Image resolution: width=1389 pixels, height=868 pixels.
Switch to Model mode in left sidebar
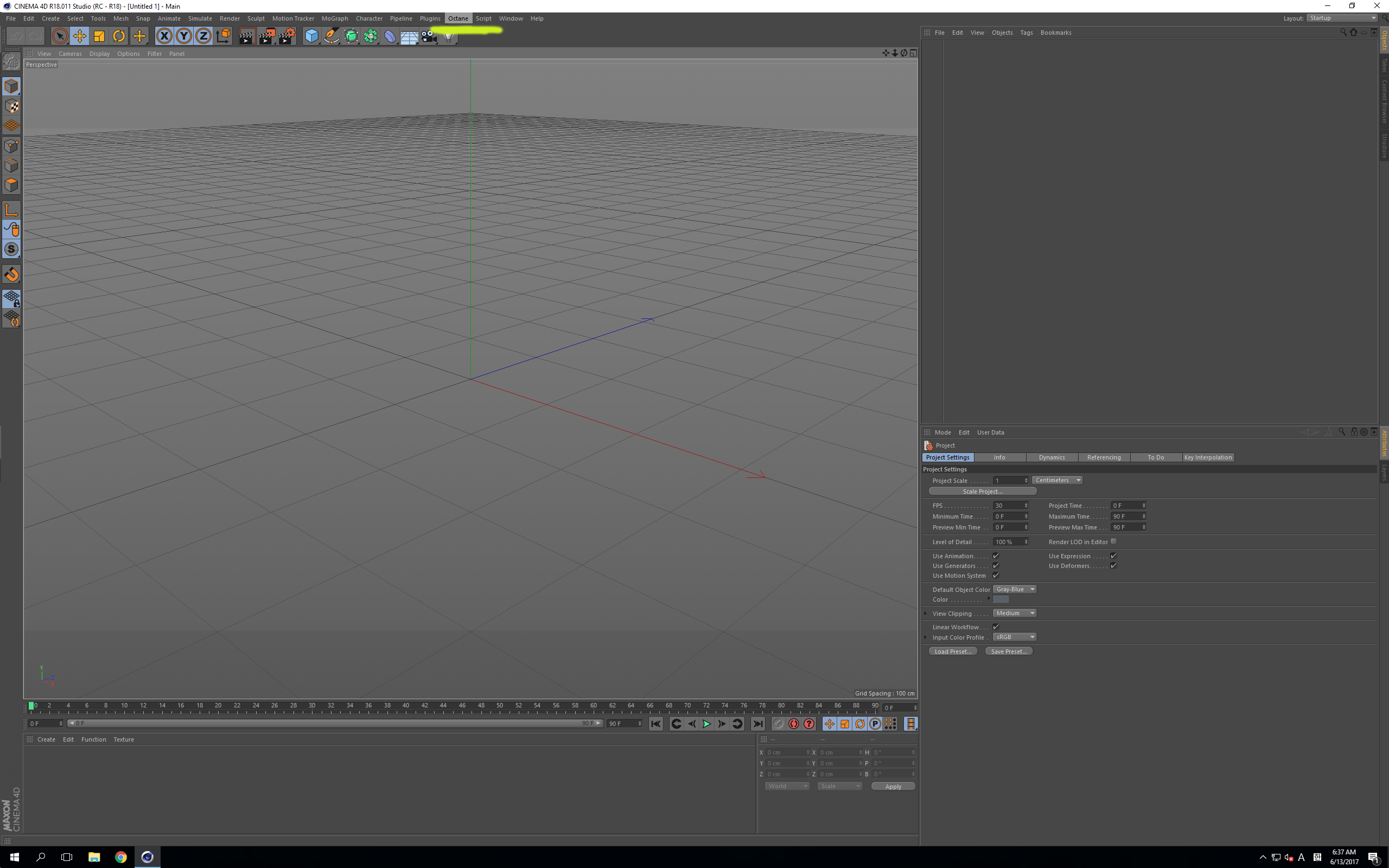coord(11,87)
